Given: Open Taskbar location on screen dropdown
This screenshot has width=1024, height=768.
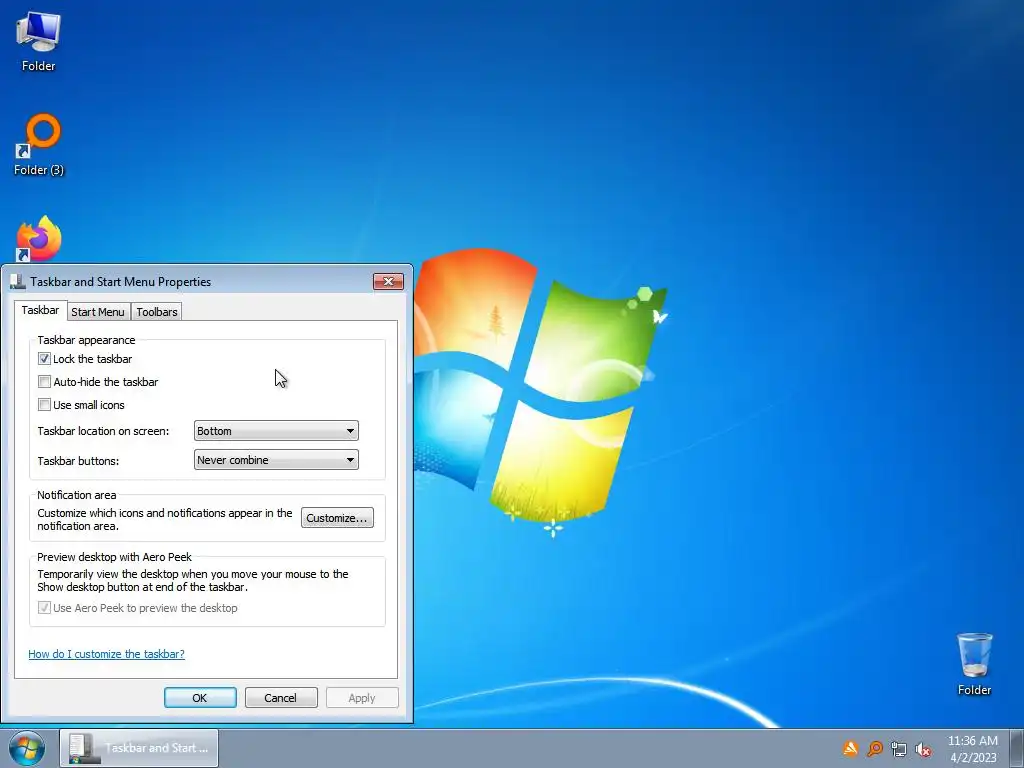Looking at the screenshot, I should point(276,431).
